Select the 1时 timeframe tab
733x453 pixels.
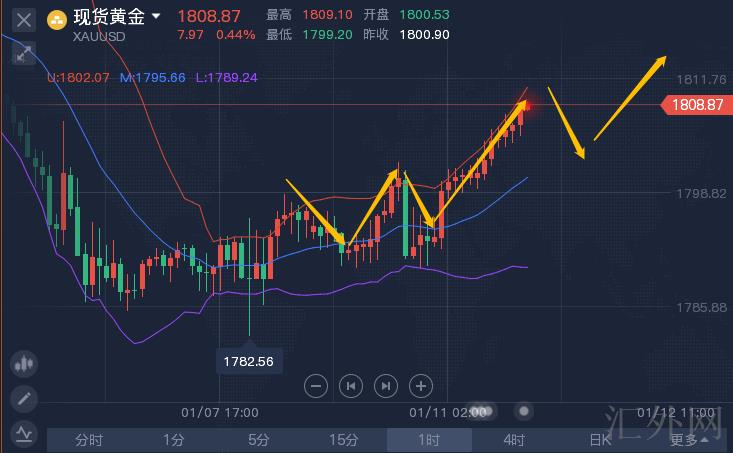tap(429, 439)
